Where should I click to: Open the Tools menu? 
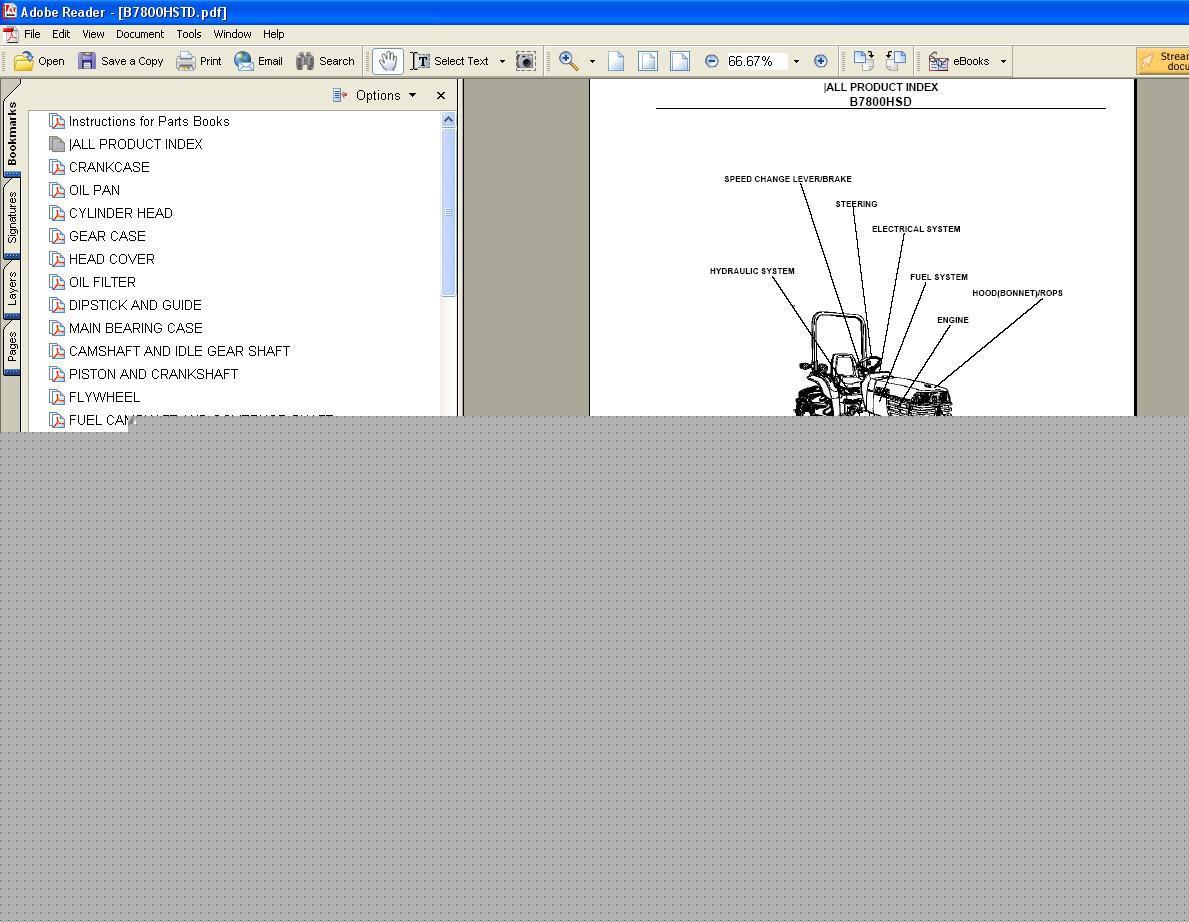pos(189,34)
